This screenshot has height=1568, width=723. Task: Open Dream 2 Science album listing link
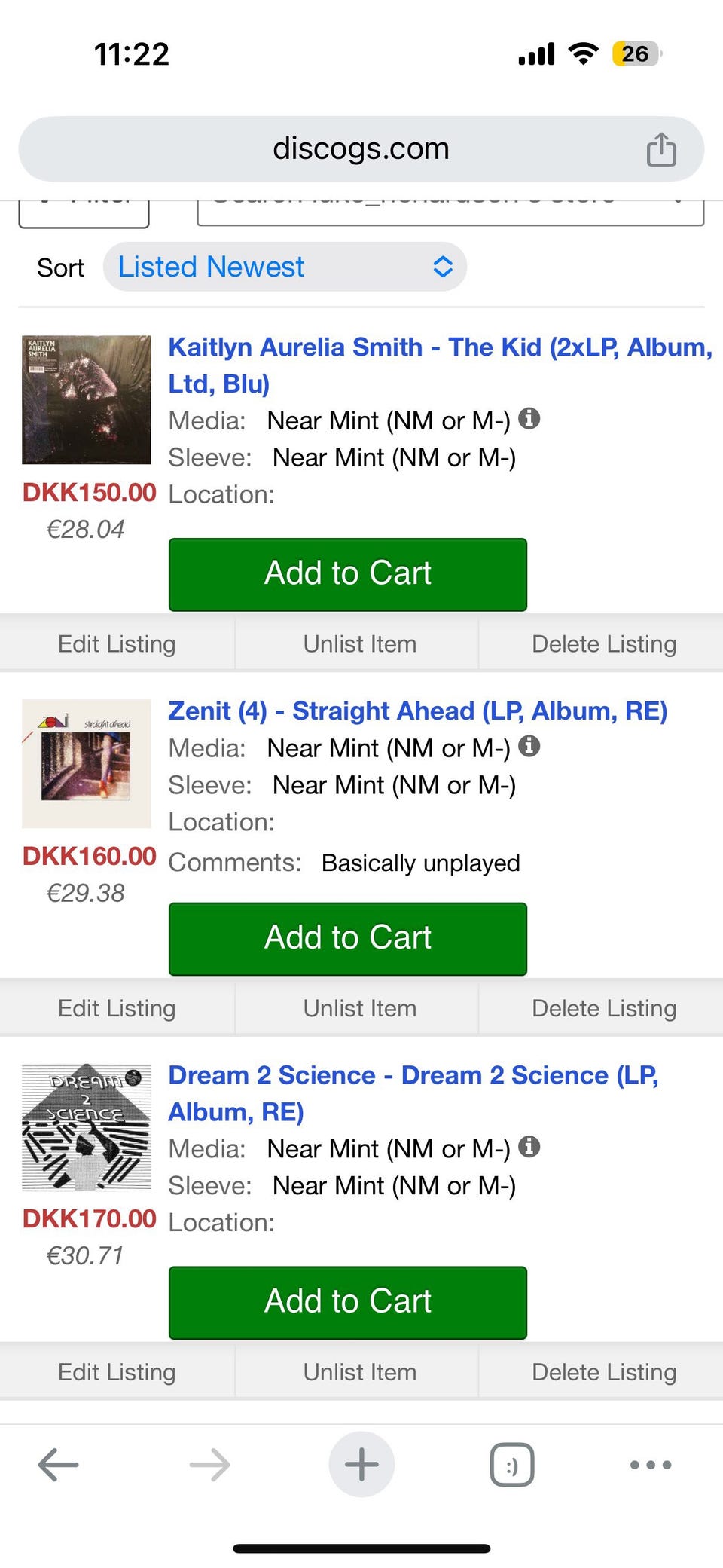412,1076
